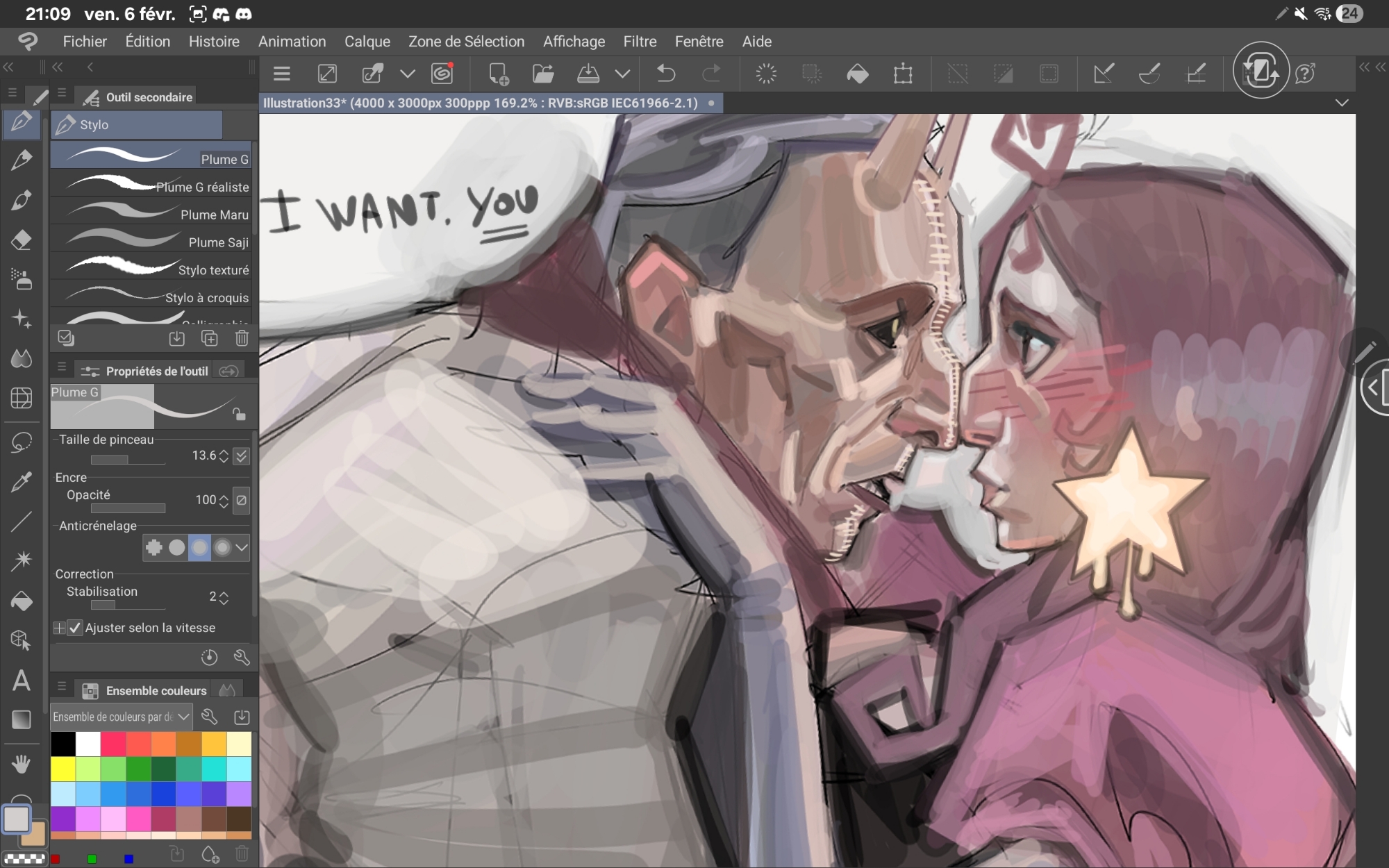1389x868 pixels.
Task: Select the Lasso selection tool
Action: pos(22,442)
